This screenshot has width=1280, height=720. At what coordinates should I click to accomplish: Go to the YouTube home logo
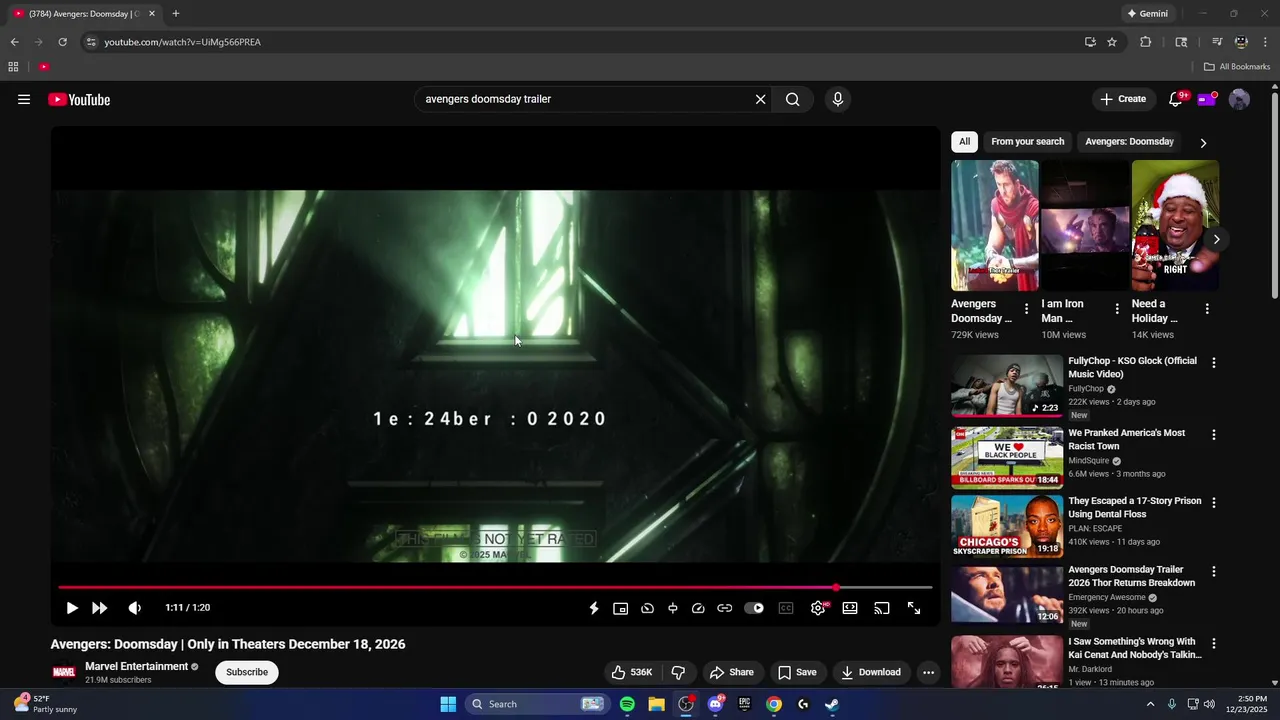(x=79, y=99)
